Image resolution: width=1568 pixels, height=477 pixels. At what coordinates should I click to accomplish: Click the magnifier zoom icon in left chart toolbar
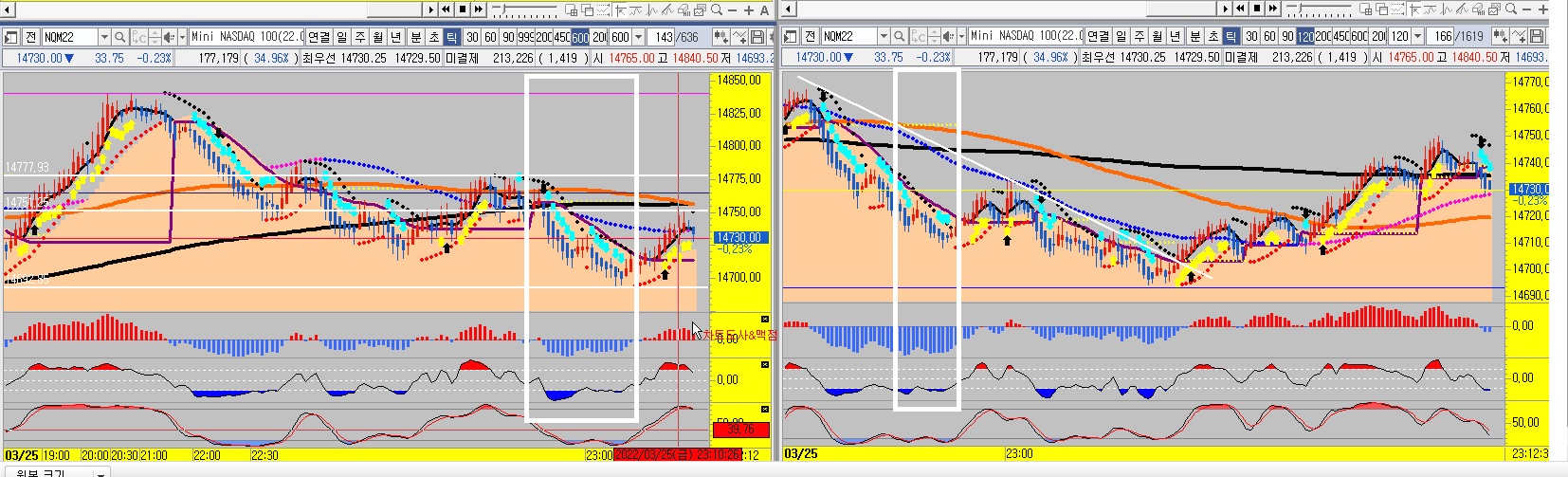(717, 9)
